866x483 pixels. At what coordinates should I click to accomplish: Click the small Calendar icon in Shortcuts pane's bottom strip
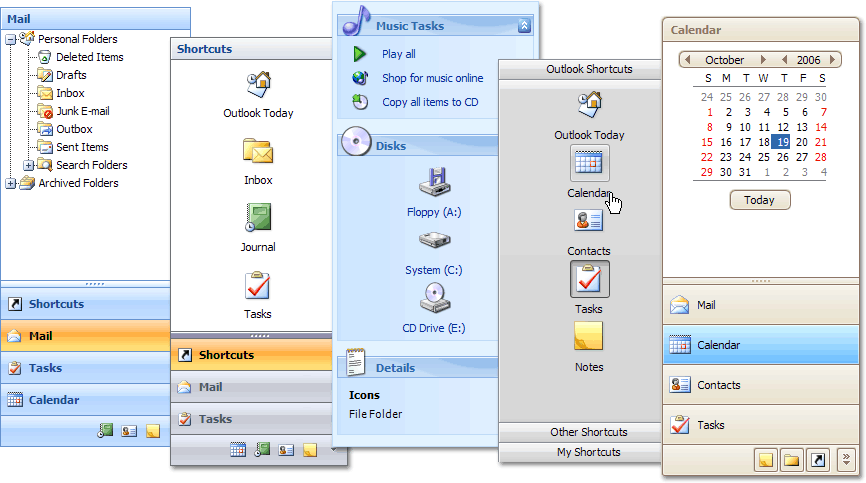[x=238, y=450]
